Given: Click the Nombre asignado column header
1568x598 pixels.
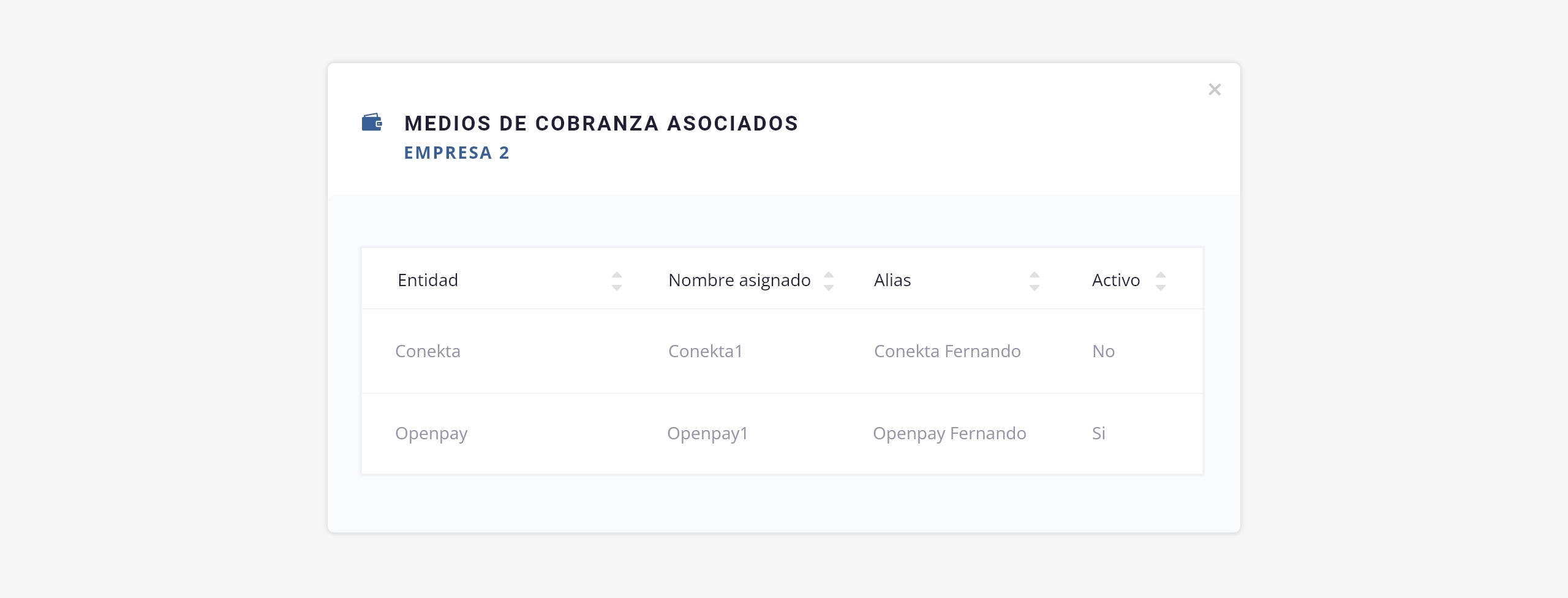Looking at the screenshot, I should pos(739,280).
